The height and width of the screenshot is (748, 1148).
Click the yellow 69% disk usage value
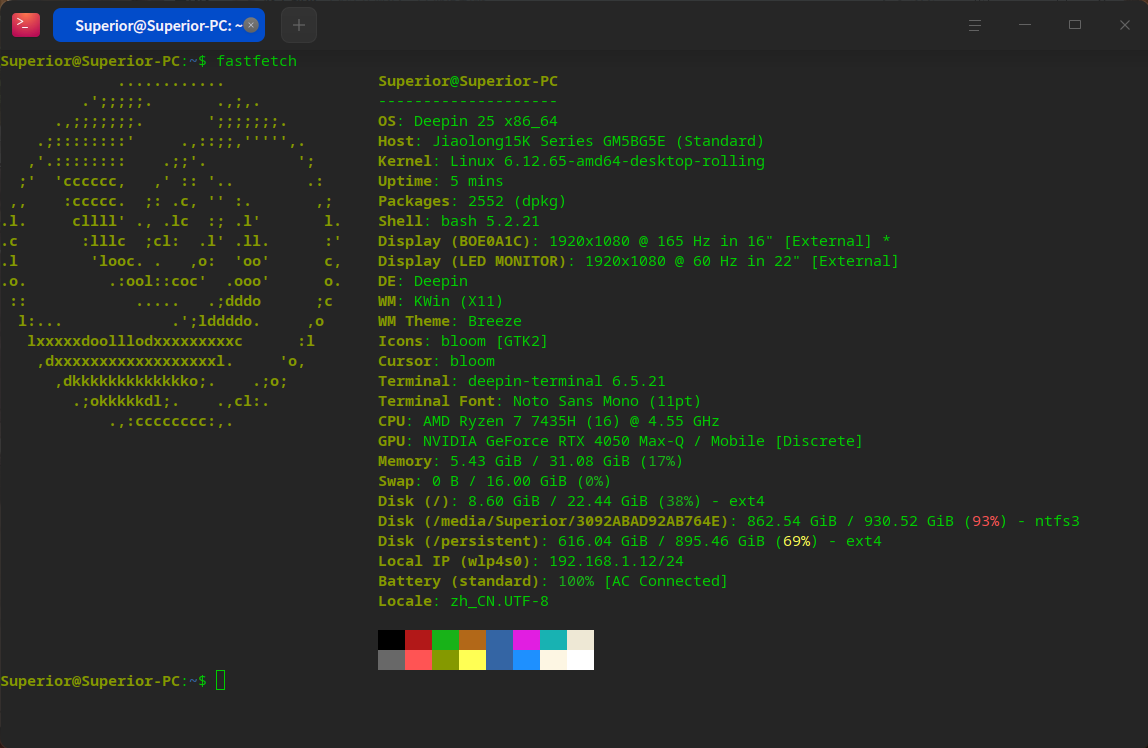coord(796,541)
